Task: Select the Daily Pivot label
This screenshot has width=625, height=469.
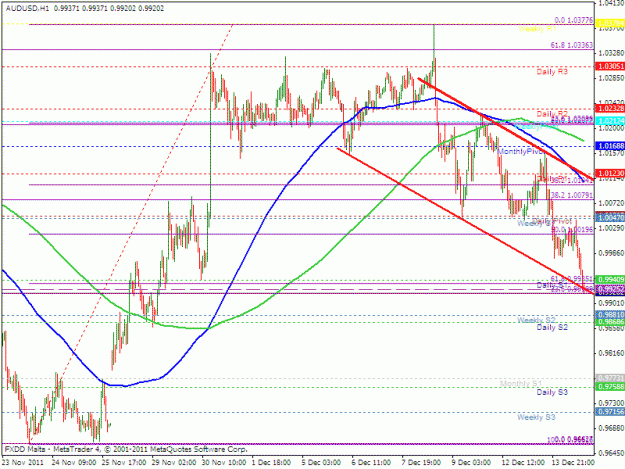Action: [x=552, y=221]
